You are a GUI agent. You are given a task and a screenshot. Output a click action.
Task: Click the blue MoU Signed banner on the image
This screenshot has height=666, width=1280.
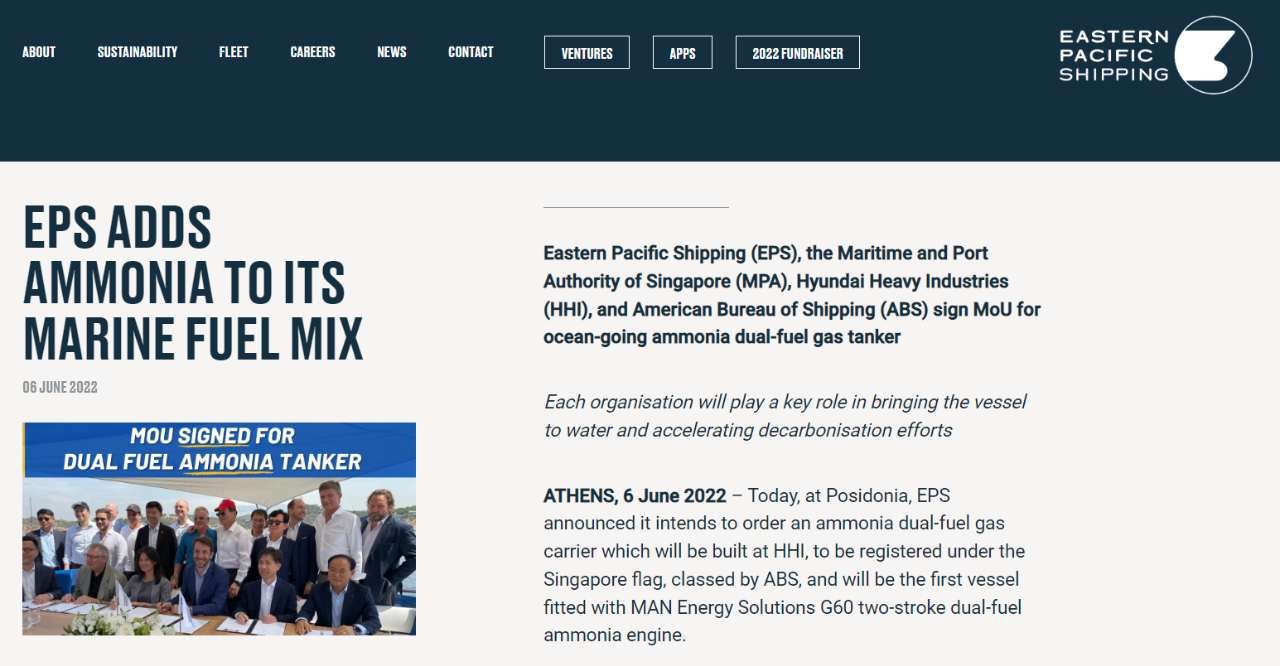(x=219, y=450)
